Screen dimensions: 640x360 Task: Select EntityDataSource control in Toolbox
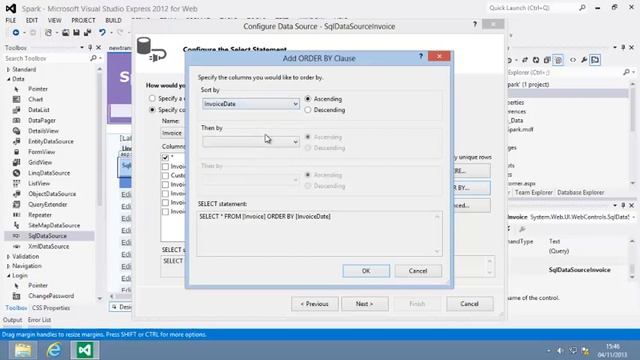51,141
